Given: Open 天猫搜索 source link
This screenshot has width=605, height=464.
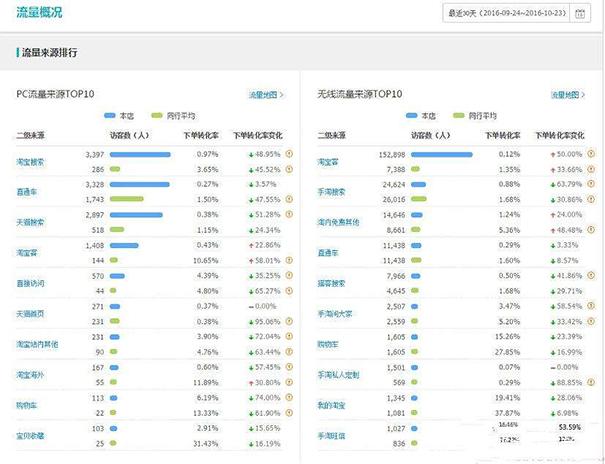Looking at the screenshot, I should 30,222.
